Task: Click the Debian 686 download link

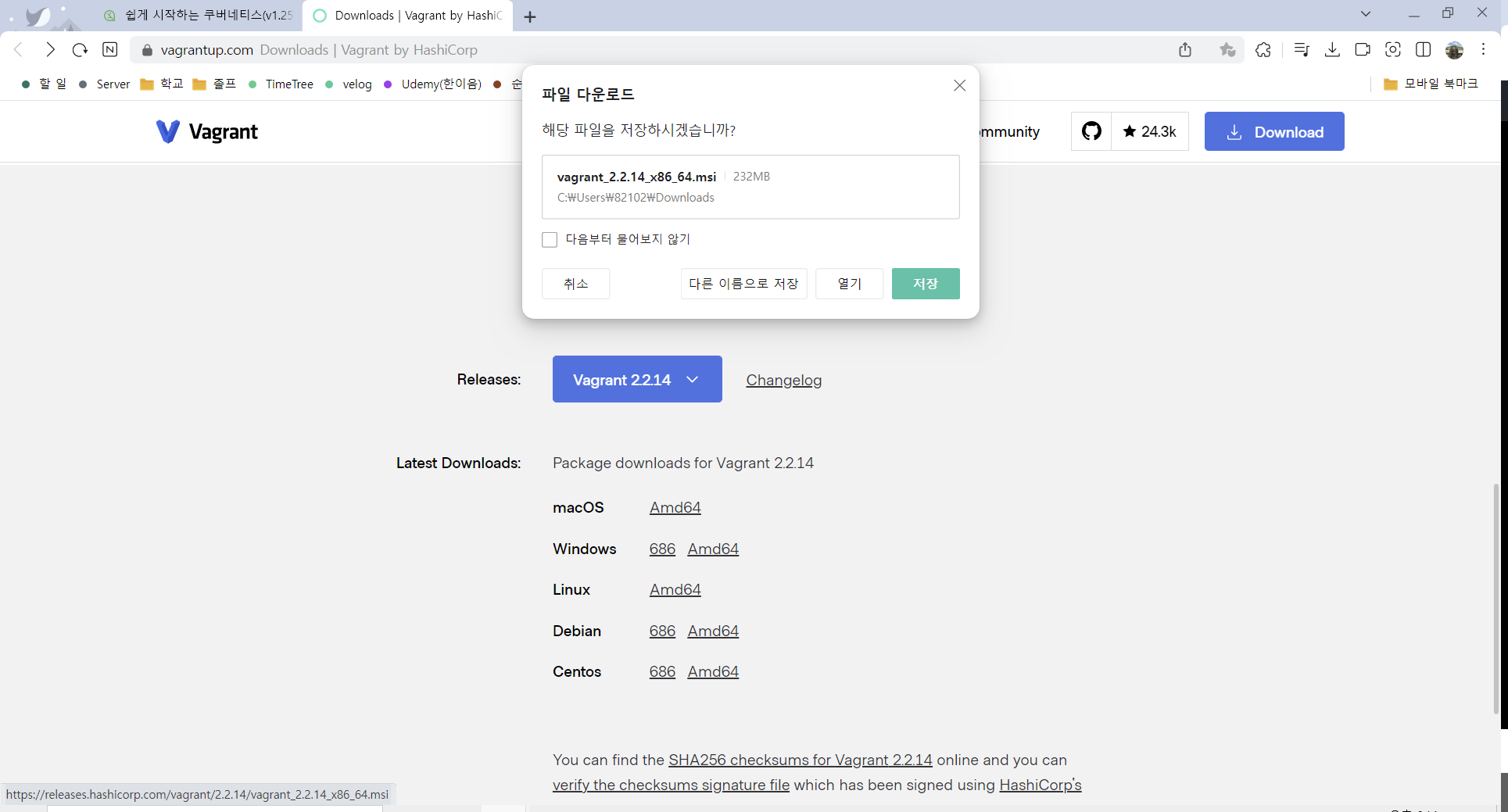Action: tap(662, 631)
